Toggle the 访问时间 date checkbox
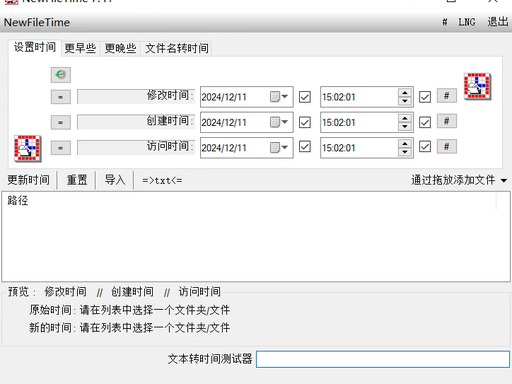 click(305, 147)
